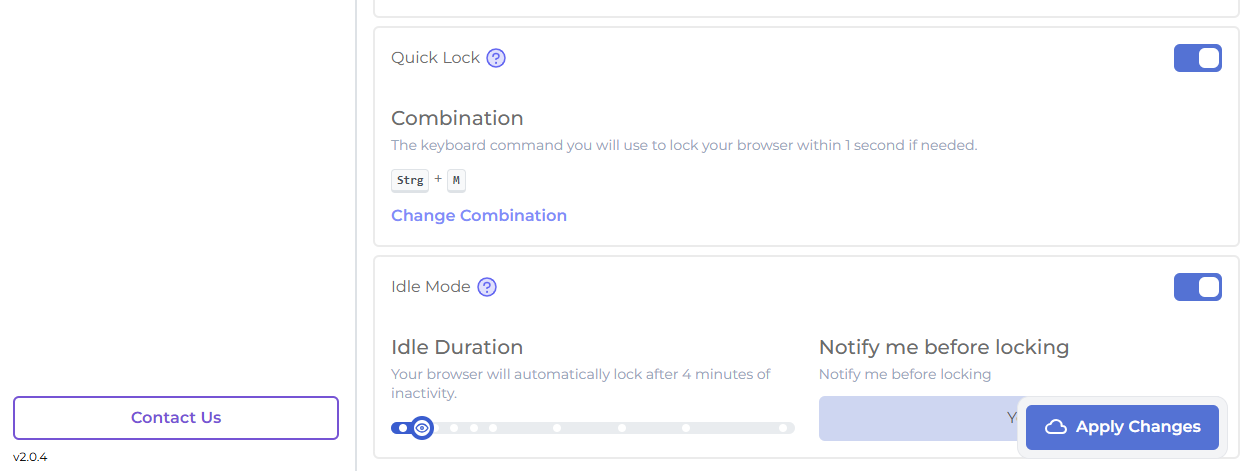Set idle slider to the last stop
Image resolution: width=1251 pixels, height=471 pixels.
click(x=783, y=428)
